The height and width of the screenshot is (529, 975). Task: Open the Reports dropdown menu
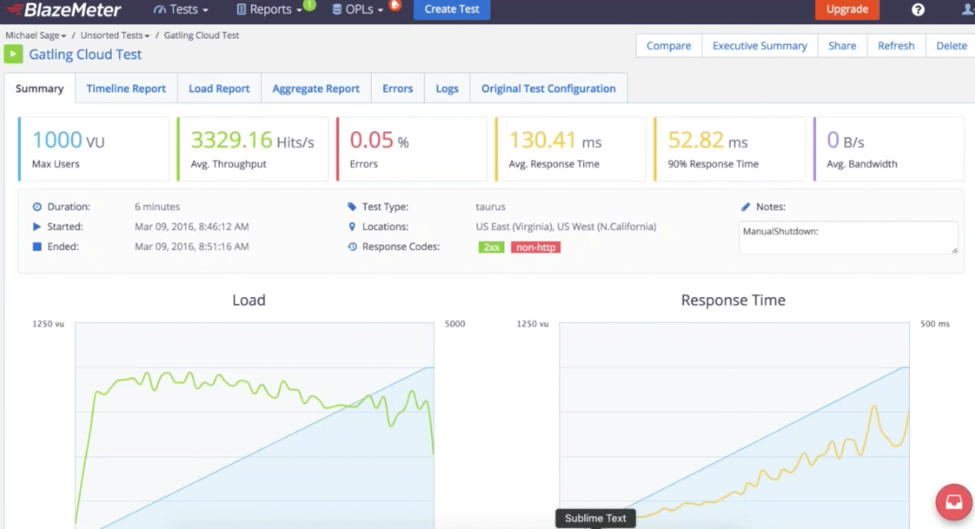coord(269,9)
